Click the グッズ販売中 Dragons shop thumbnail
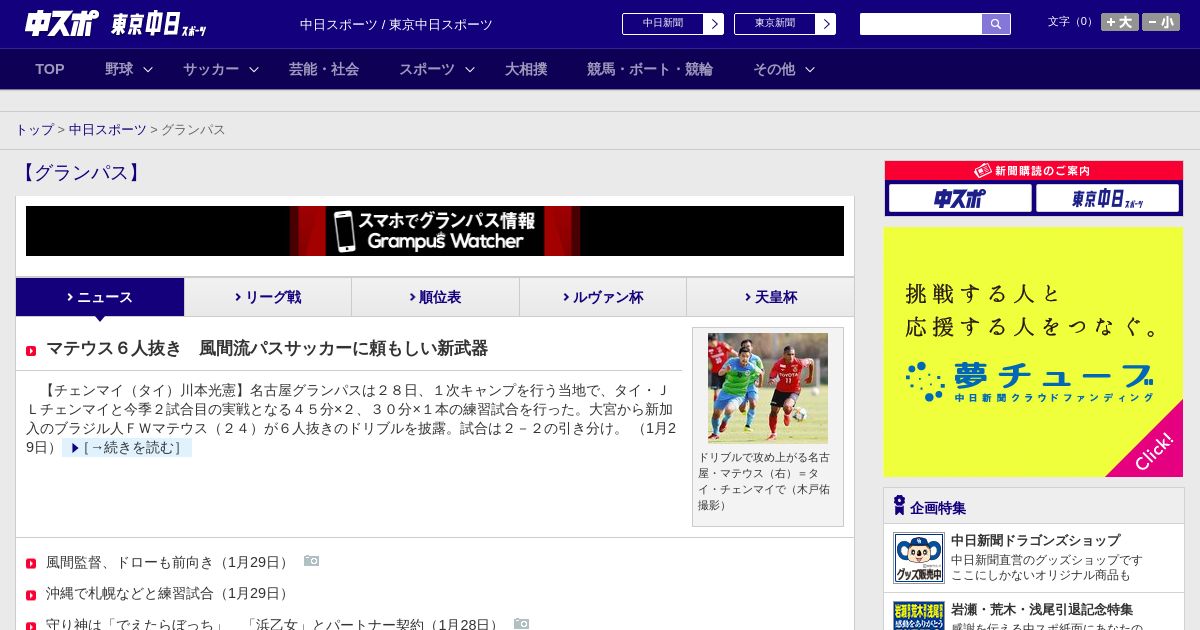 click(x=919, y=558)
